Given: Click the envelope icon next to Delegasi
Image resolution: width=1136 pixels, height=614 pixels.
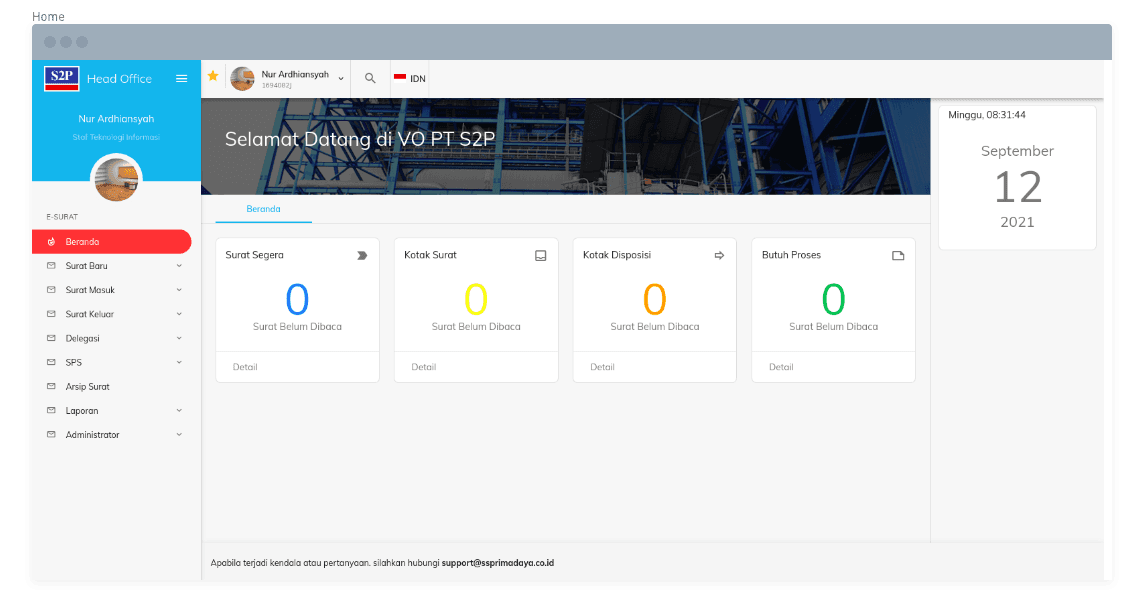Looking at the screenshot, I should coord(51,339).
